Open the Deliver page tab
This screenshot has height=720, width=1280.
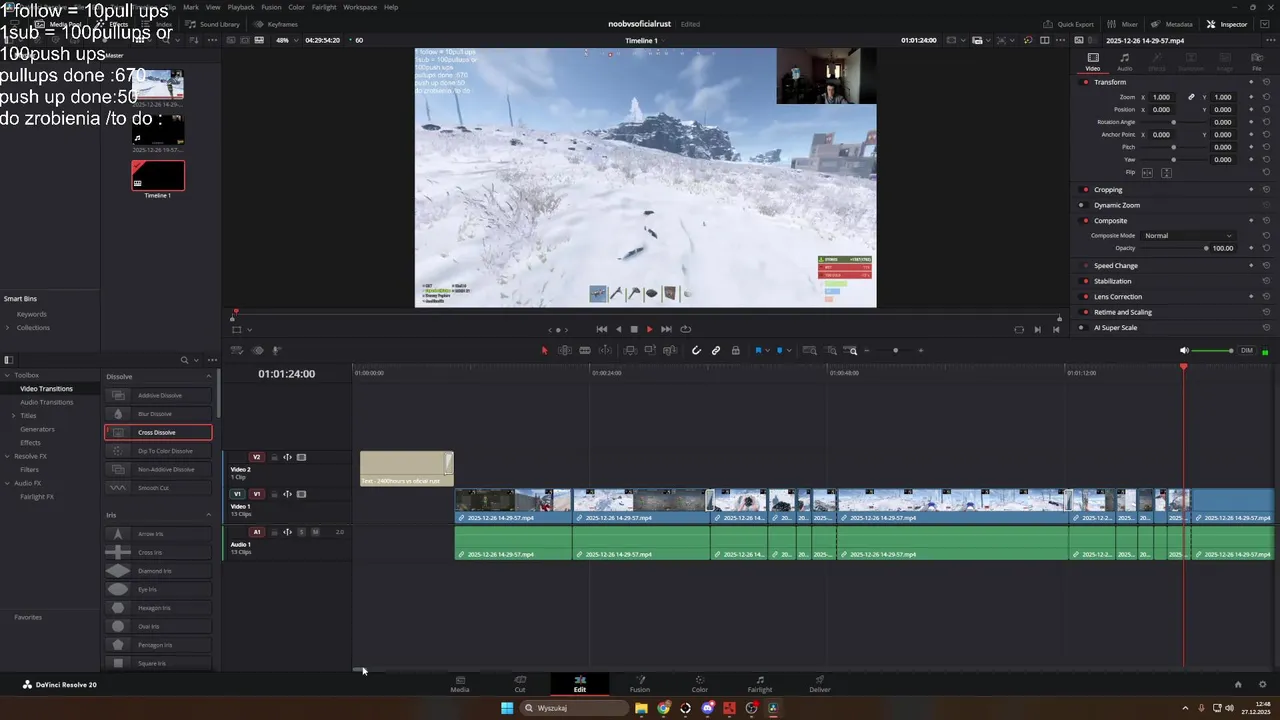tap(820, 684)
